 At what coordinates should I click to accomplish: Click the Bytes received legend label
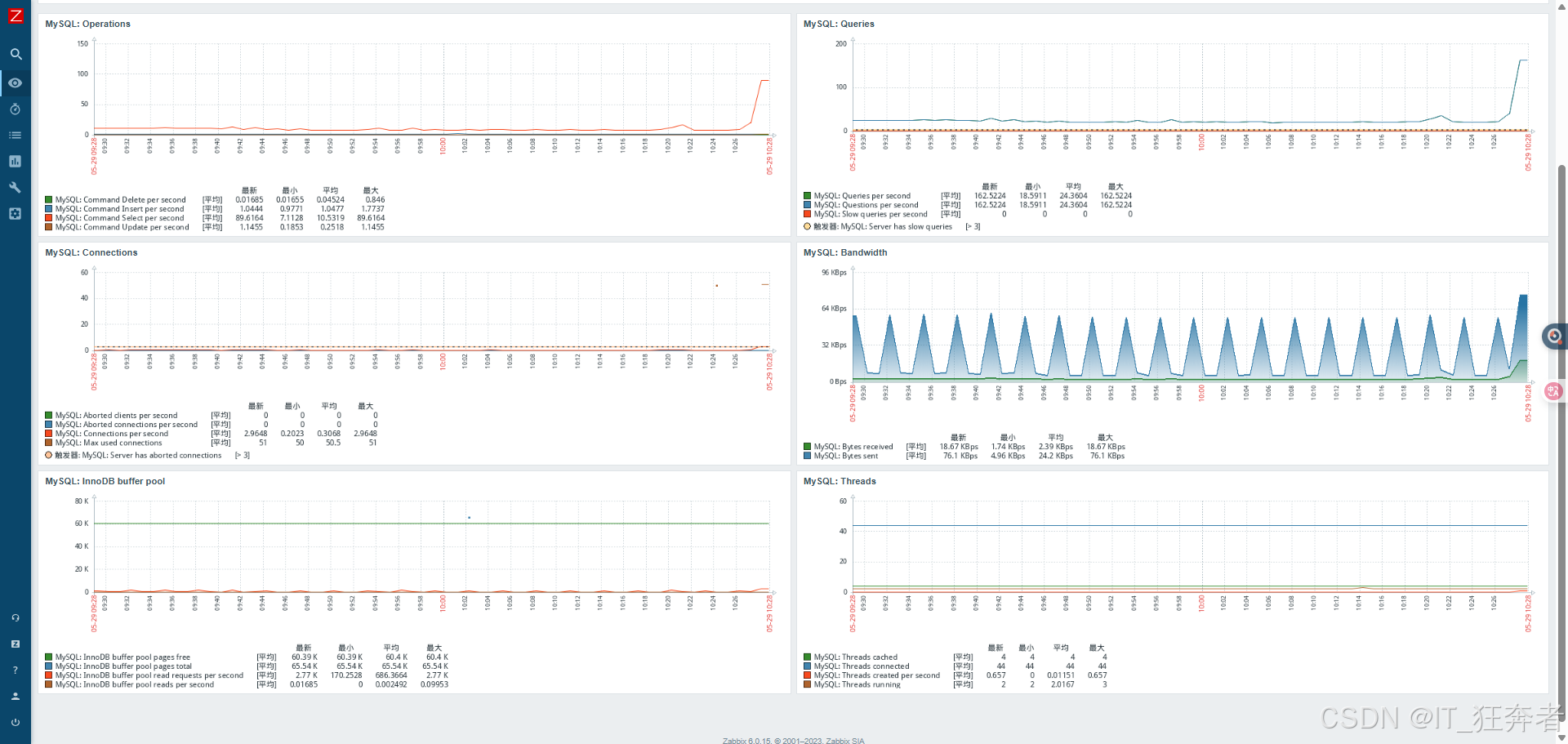[853, 447]
